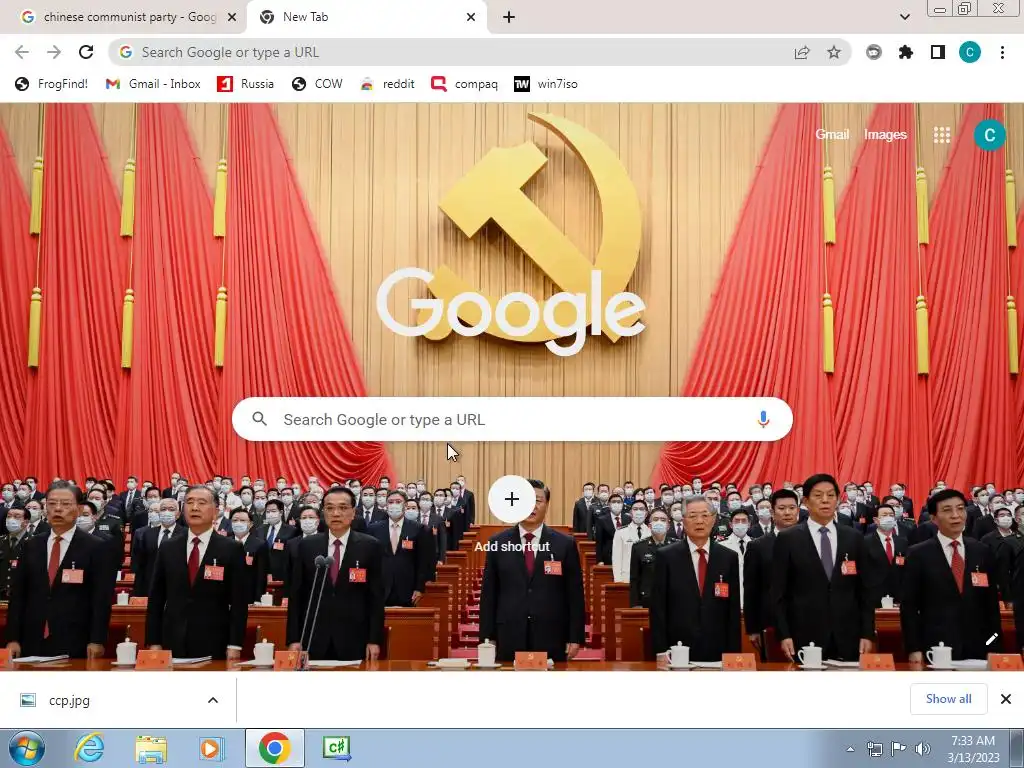The image size is (1024, 768).
Task: Open the Chrome profile avatar in toolbar
Action: coord(970,52)
